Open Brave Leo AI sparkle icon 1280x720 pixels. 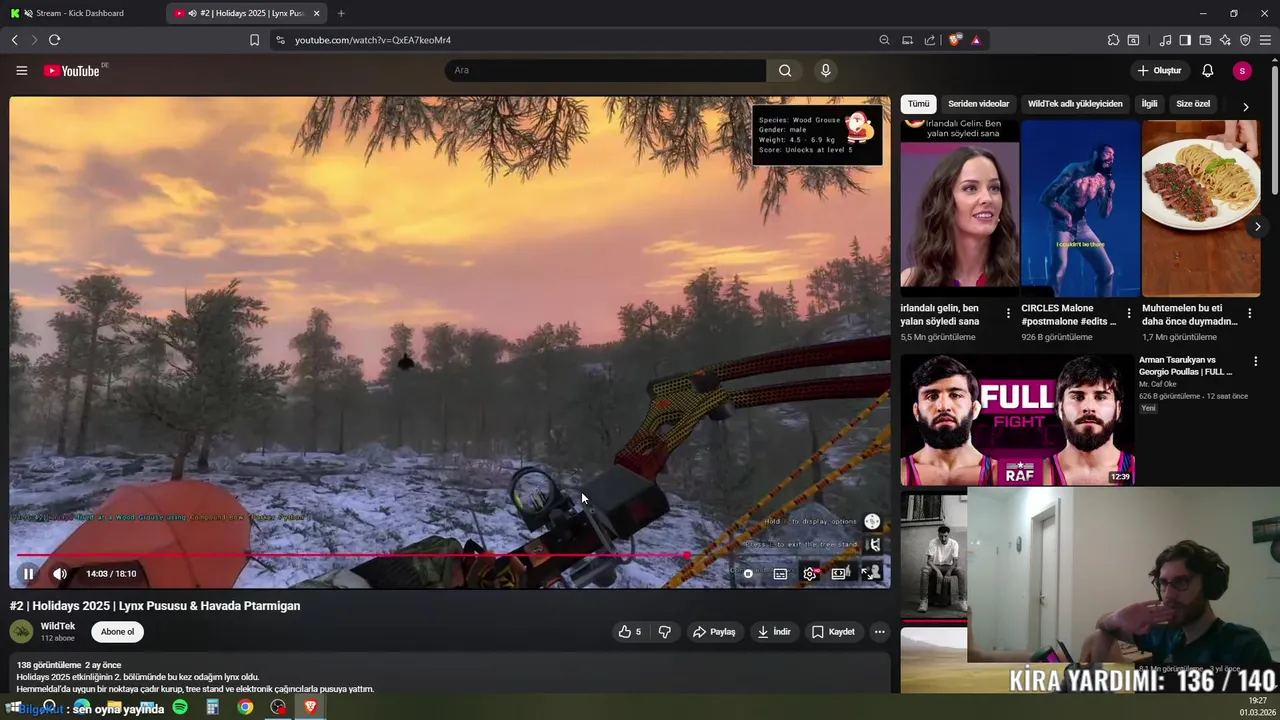1225,40
